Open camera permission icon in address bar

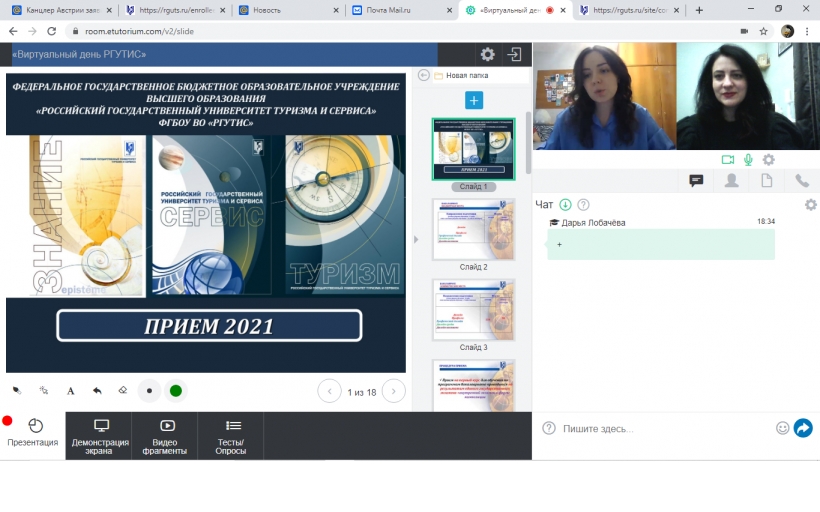pyautogui.click(x=744, y=31)
